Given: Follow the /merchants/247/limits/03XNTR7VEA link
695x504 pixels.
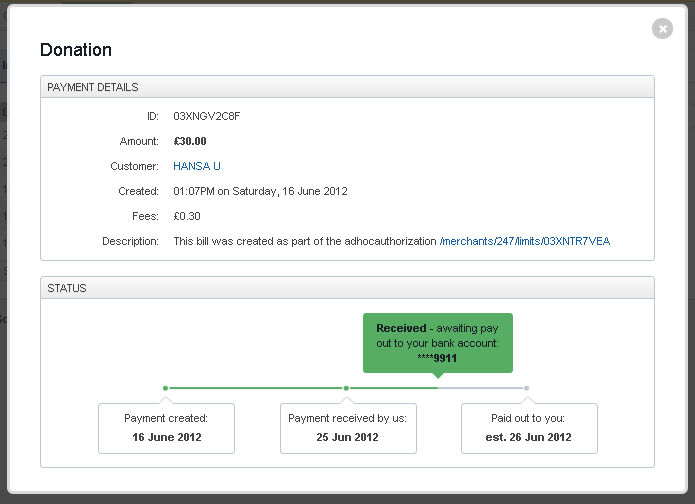Looking at the screenshot, I should pyautogui.click(x=525, y=241).
